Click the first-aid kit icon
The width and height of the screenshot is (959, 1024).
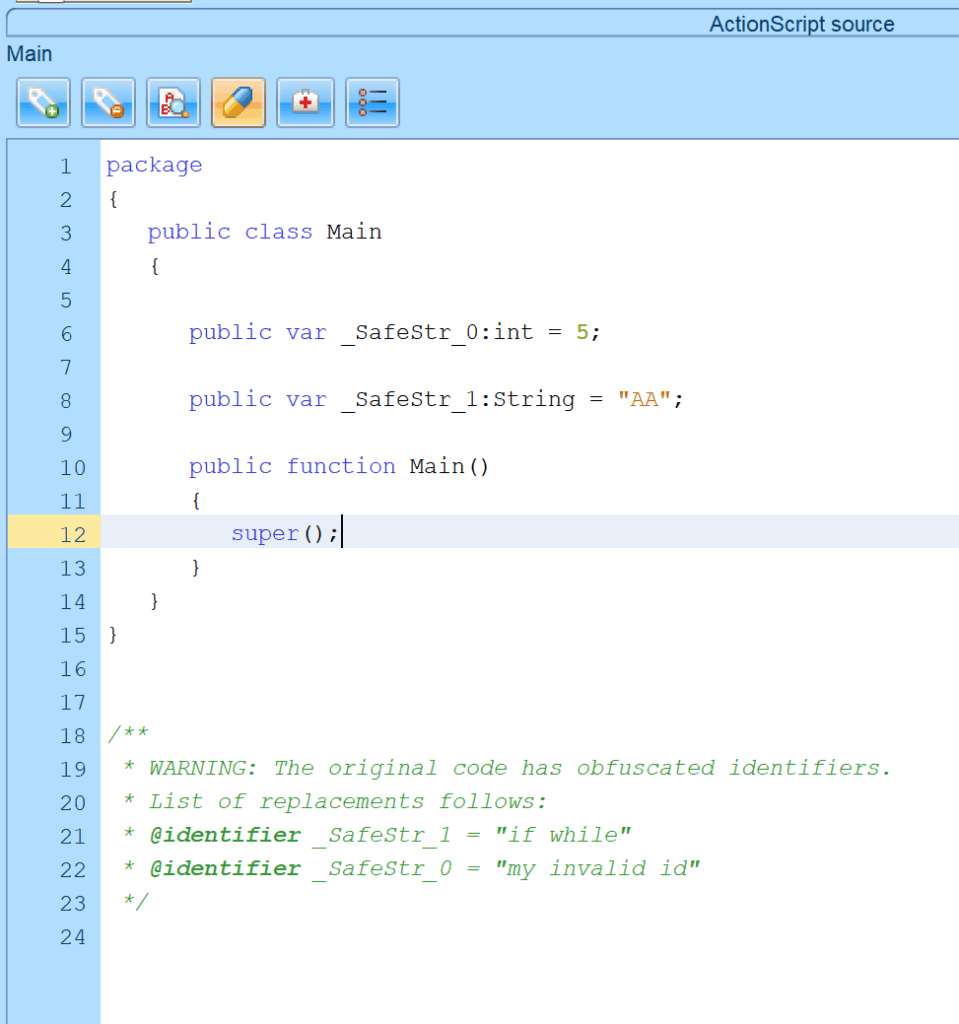coord(304,103)
